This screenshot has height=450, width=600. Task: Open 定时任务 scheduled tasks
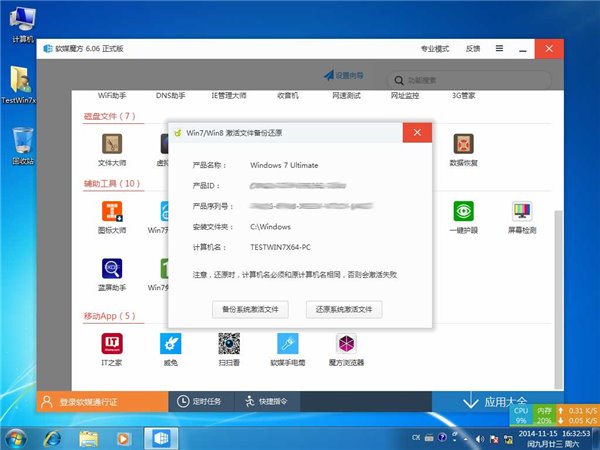pyautogui.click(x=199, y=401)
